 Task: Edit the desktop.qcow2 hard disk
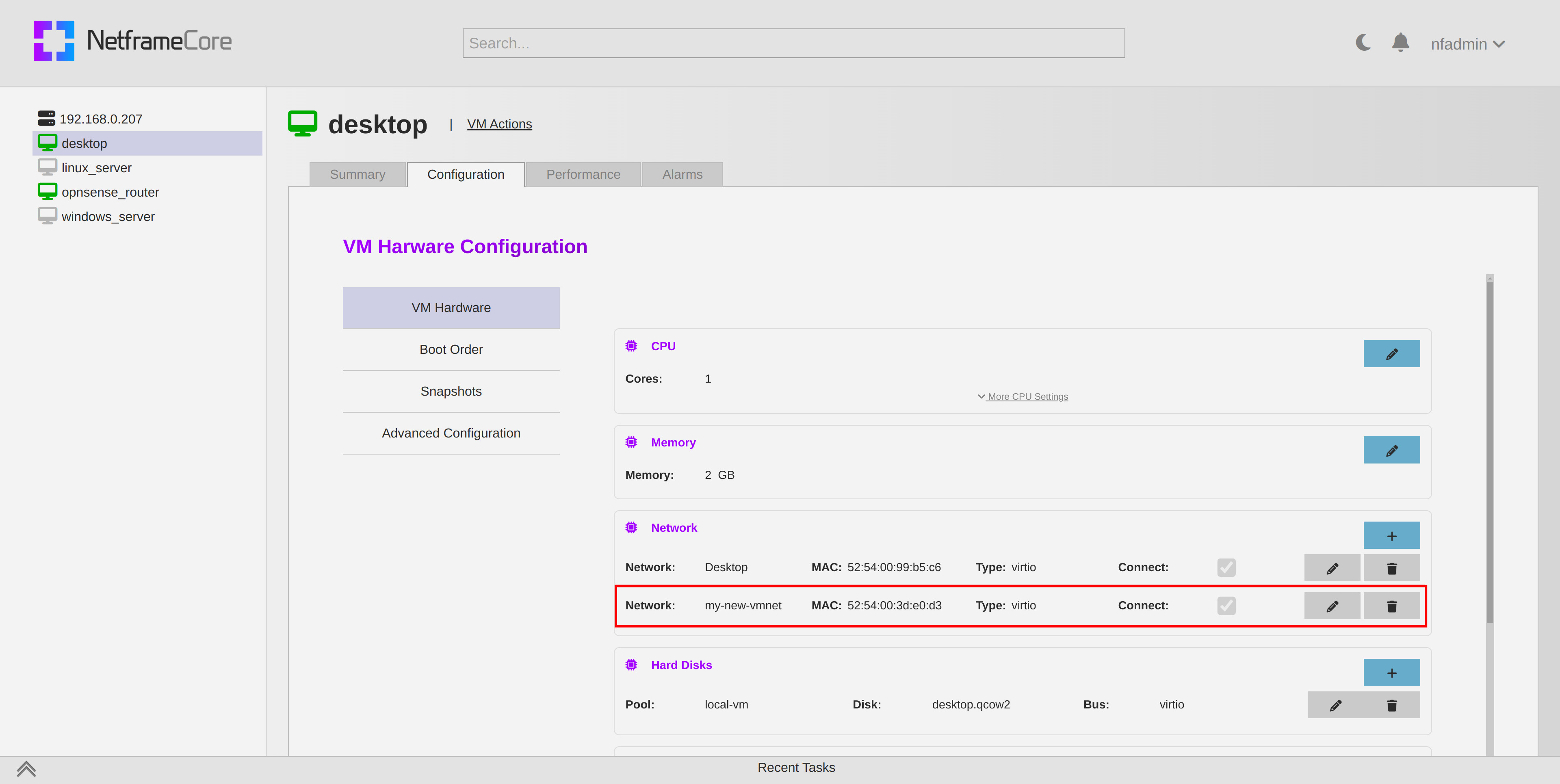coord(1335,705)
